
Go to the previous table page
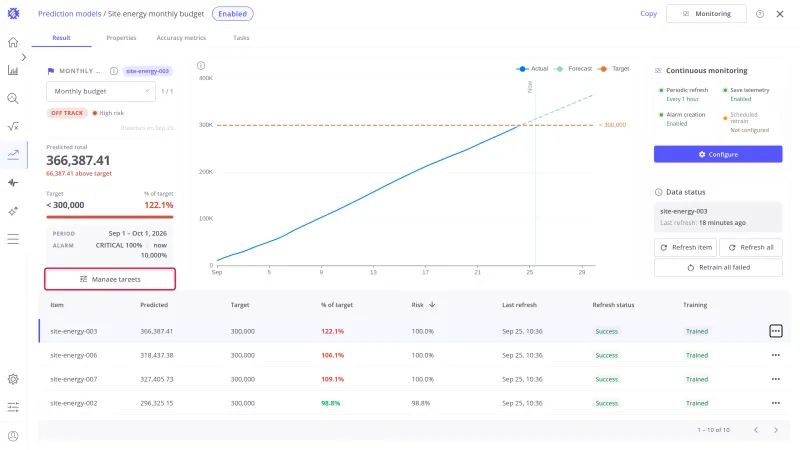(x=756, y=430)
